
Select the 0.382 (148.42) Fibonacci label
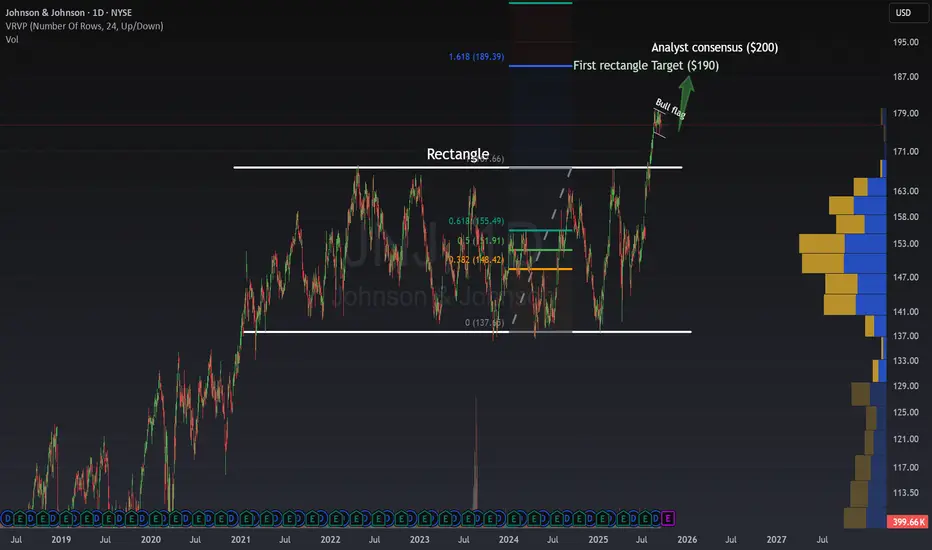pos(476,260)
